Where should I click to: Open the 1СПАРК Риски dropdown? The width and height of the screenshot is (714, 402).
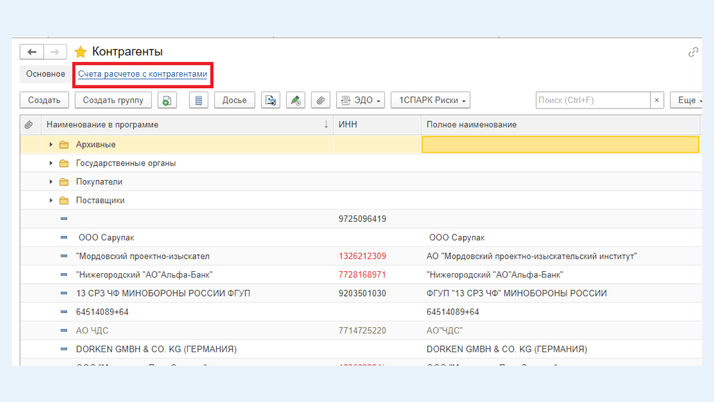(430, 100)
